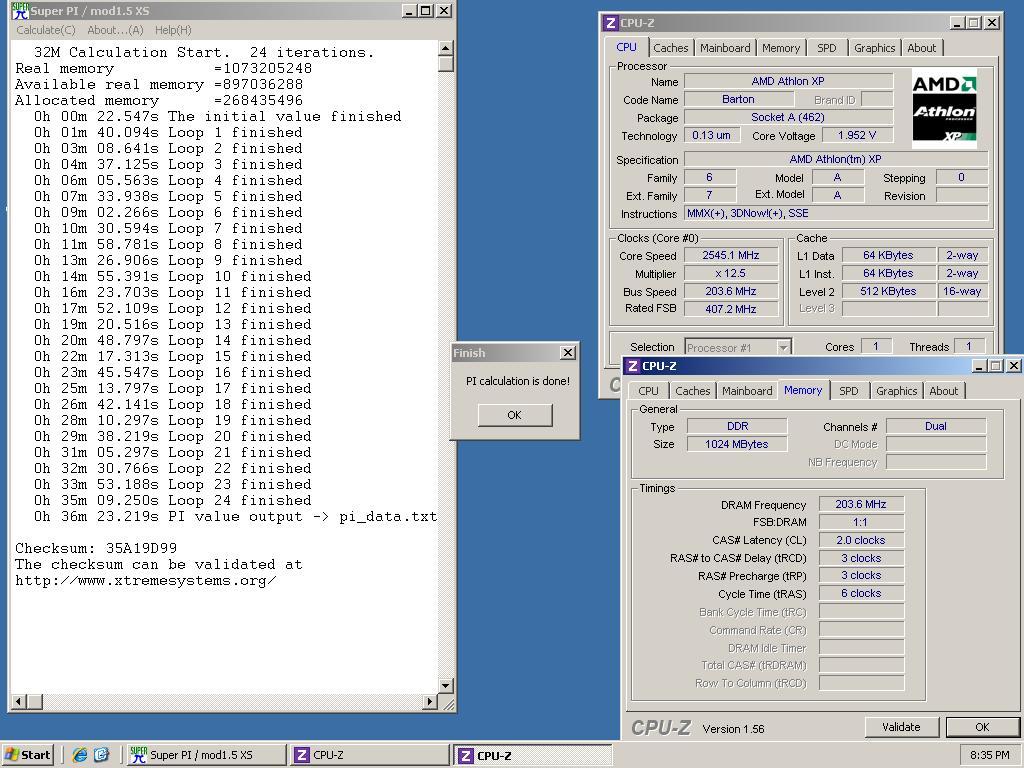
Task: Minimize the Super PI window
Action: pos(409,10)
